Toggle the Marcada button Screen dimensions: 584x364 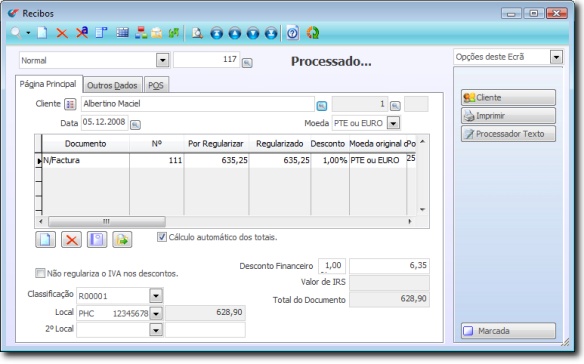[508, 330]
